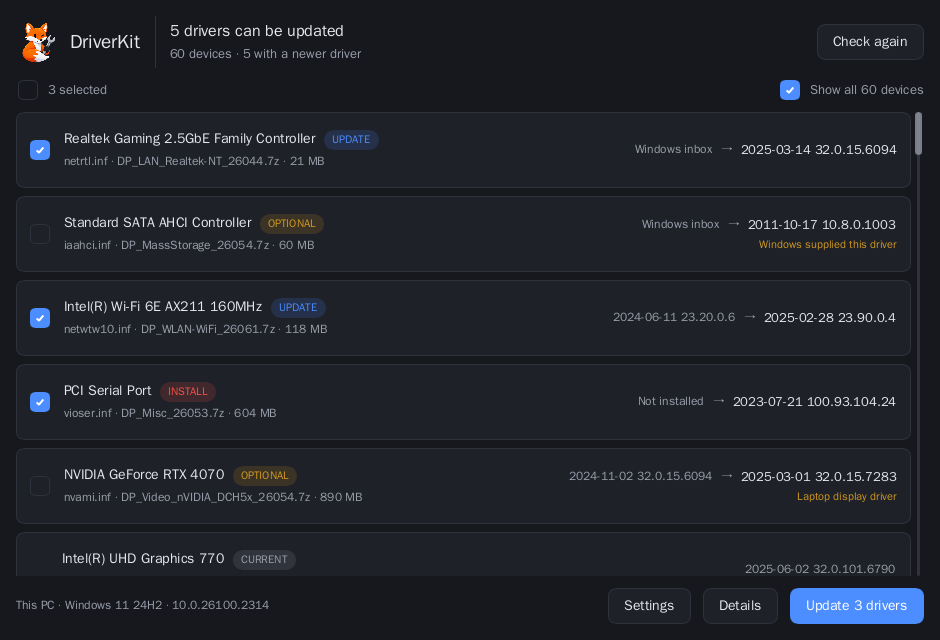Viewport: 940px width, 640px height.
Task: Select the Standard SATA AHCI Controller name
Action: [x=158, y=223]
